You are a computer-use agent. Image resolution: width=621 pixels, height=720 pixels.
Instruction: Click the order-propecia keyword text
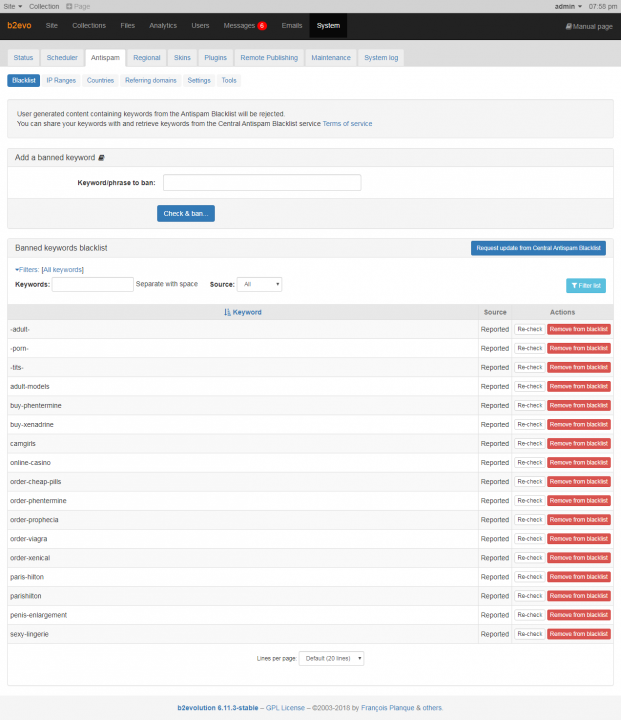[34, 520]
